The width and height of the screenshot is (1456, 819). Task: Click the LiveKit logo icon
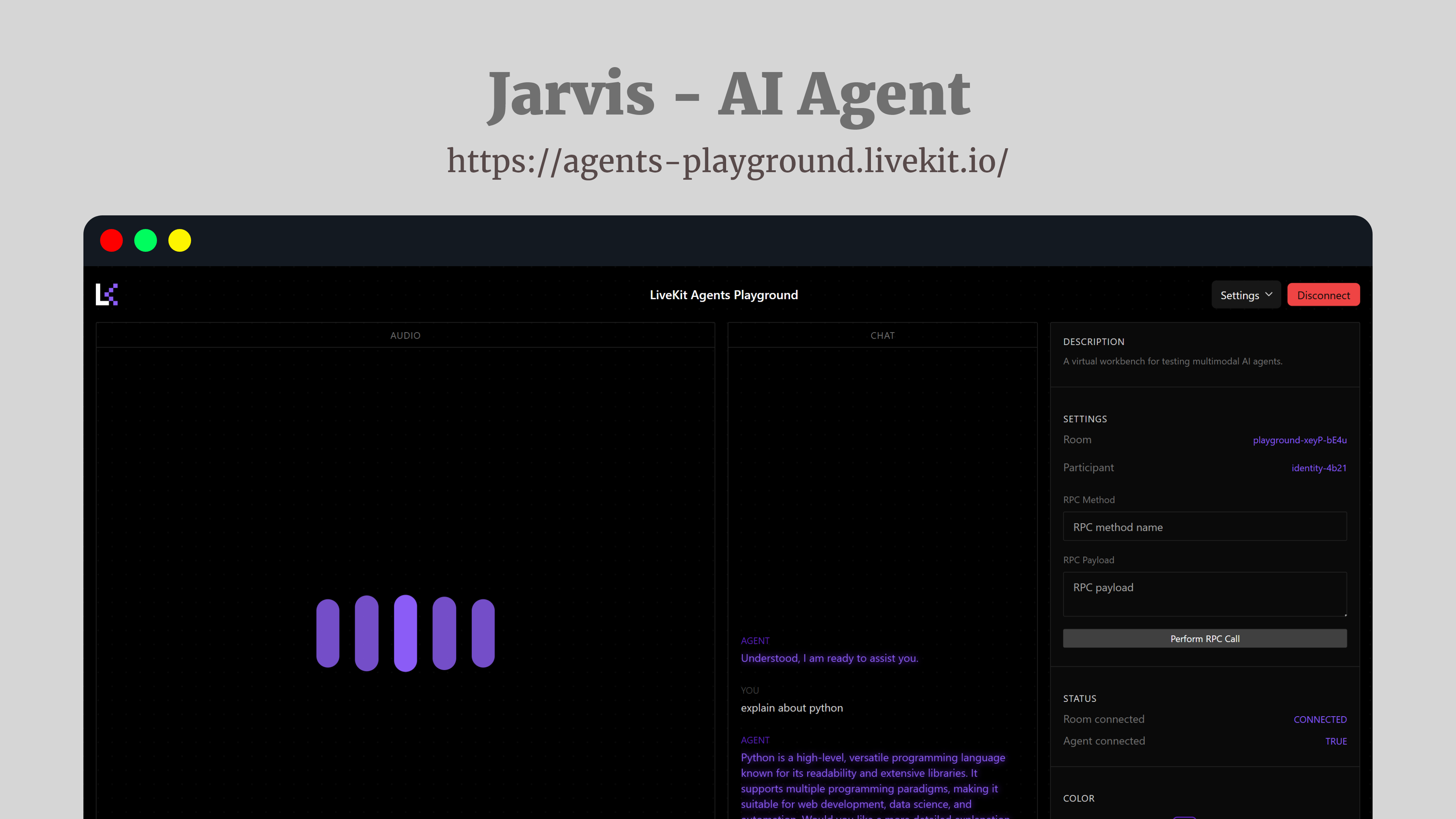[106, 295]
